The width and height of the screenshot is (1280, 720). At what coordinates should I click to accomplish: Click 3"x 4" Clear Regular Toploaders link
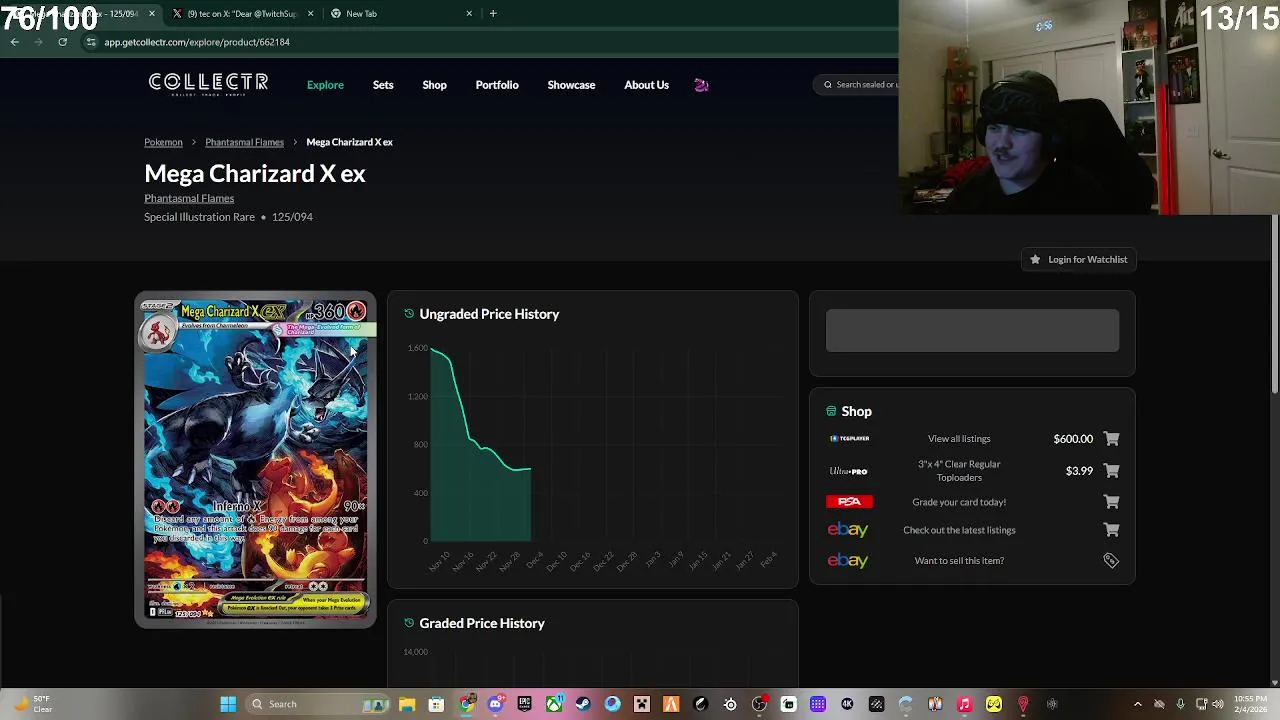tap(959, 471)
